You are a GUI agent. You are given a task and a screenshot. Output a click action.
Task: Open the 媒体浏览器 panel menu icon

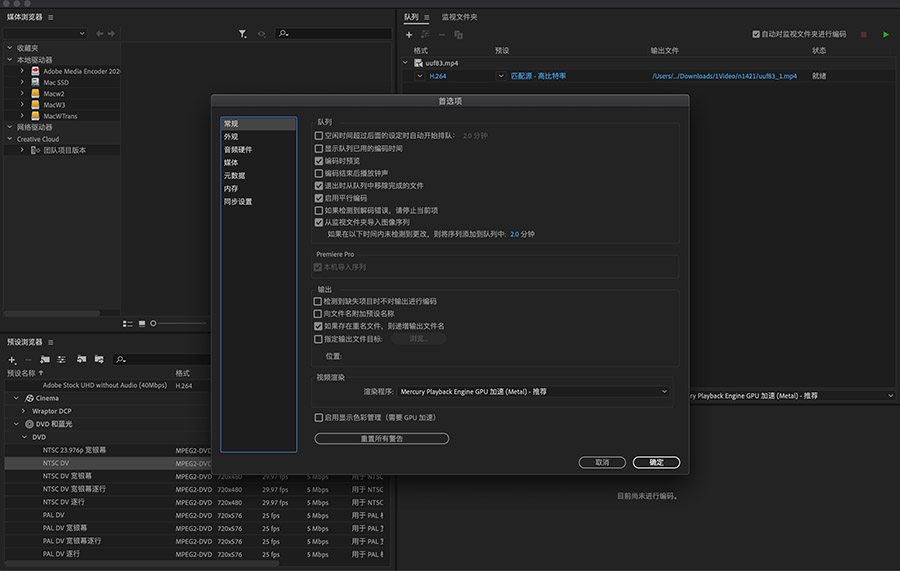click(x=51, y=17)
